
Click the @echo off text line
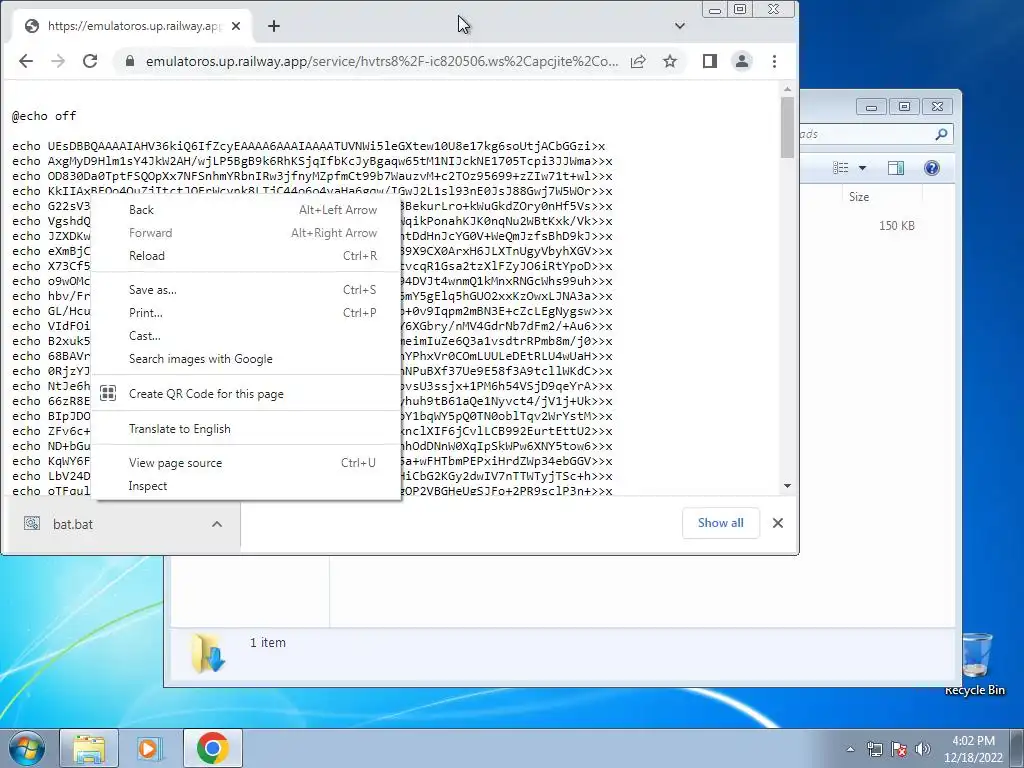[x=44, y=116]
